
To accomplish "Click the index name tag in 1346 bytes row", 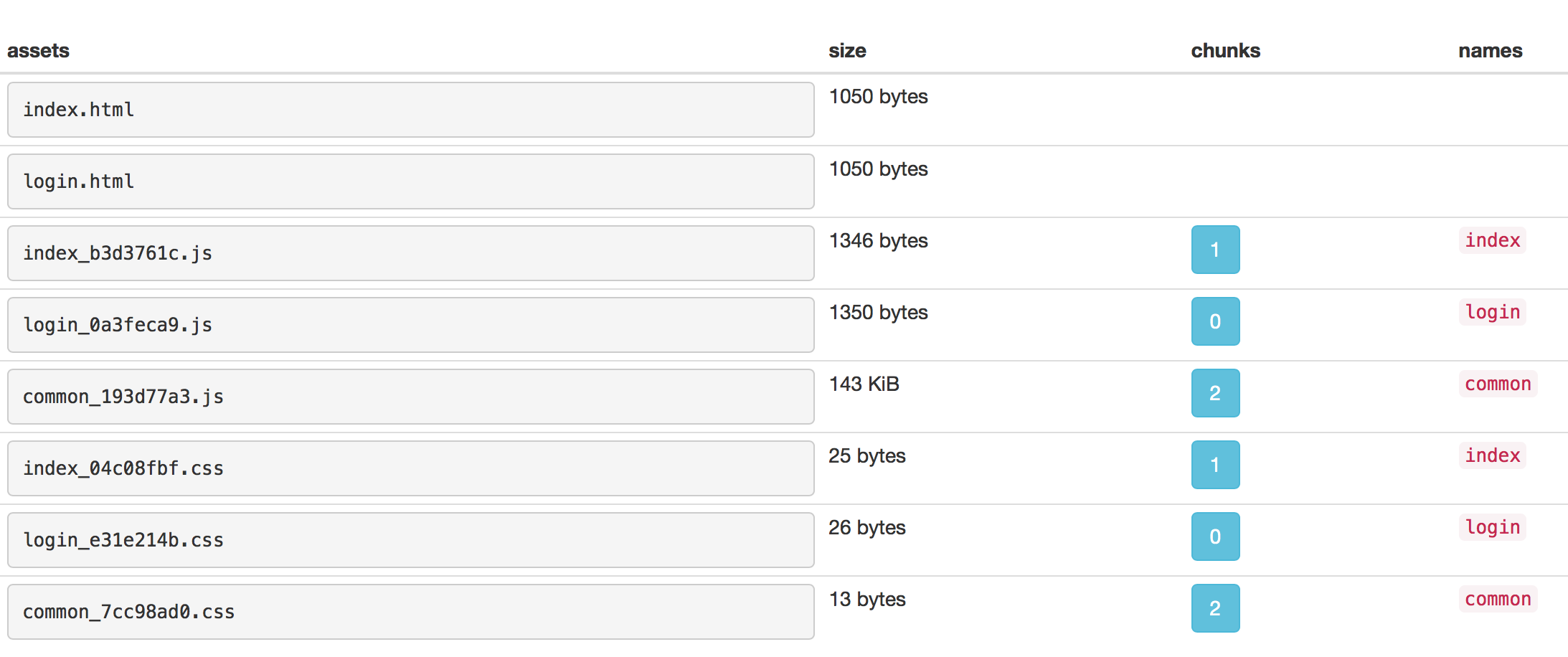I will [1492, 240].
